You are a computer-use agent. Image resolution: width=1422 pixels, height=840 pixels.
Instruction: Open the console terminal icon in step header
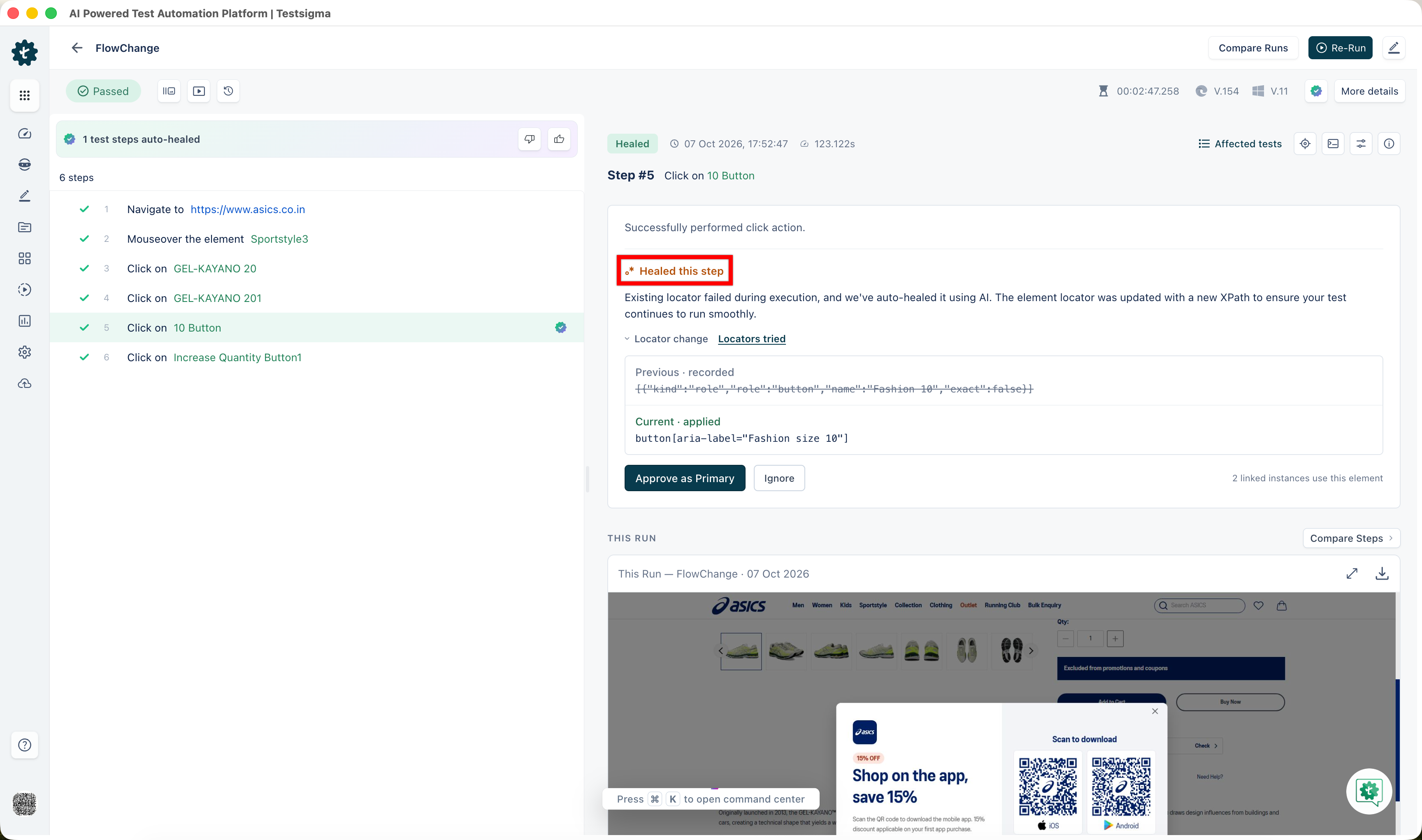point(1333,144)
